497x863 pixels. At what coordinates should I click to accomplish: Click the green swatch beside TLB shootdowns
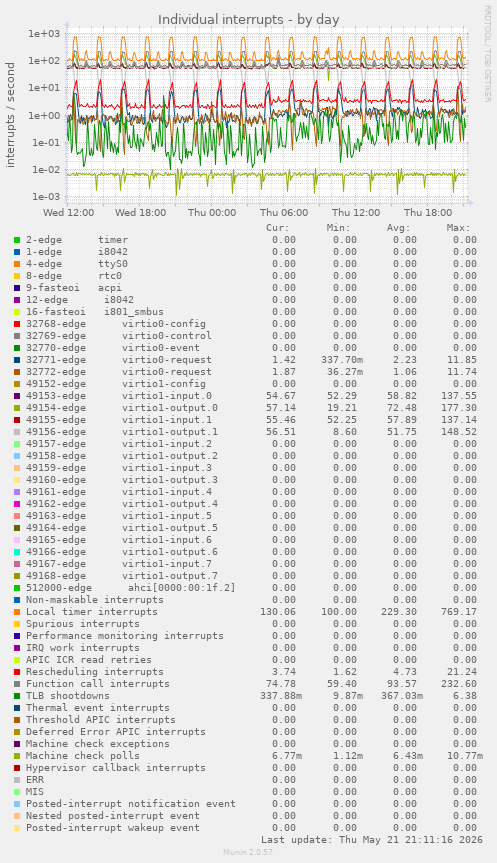17,696
